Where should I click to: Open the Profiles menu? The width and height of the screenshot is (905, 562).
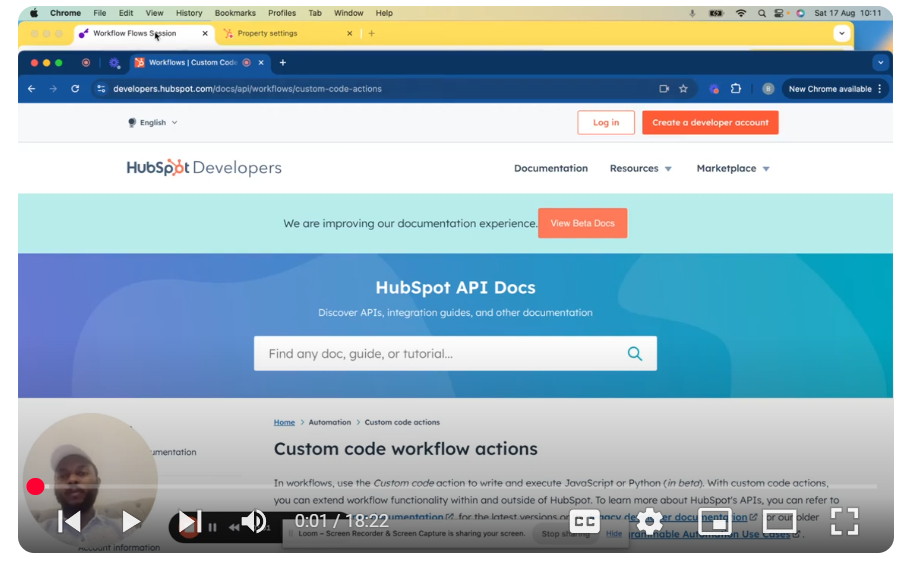282,13
